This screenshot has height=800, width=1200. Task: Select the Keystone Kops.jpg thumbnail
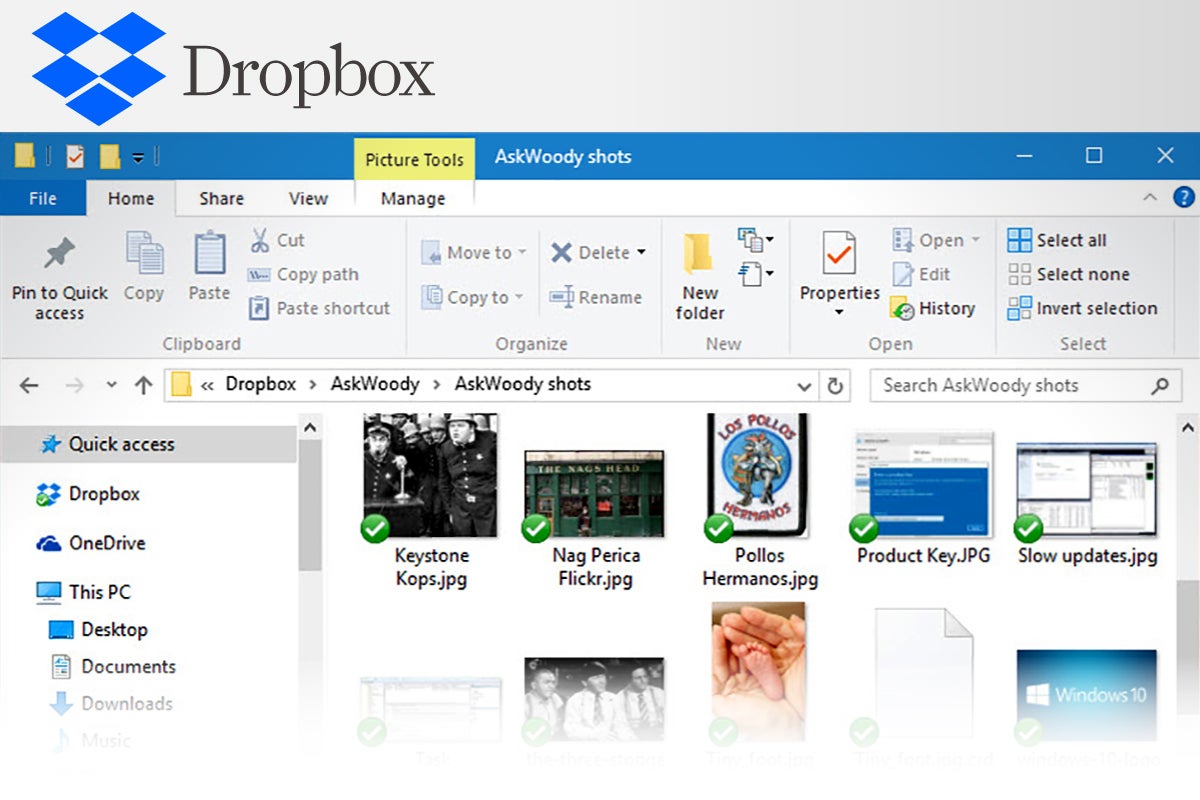tap(430, 476)
